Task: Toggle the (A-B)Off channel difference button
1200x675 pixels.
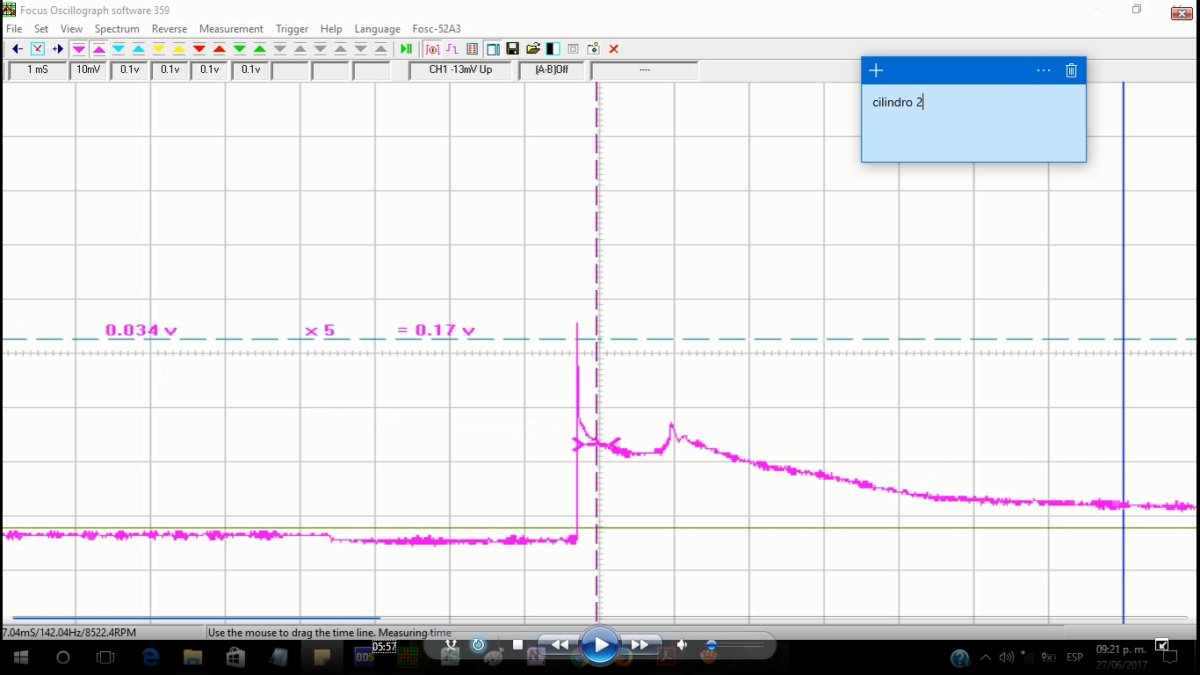Action: (x=551, y=70)
